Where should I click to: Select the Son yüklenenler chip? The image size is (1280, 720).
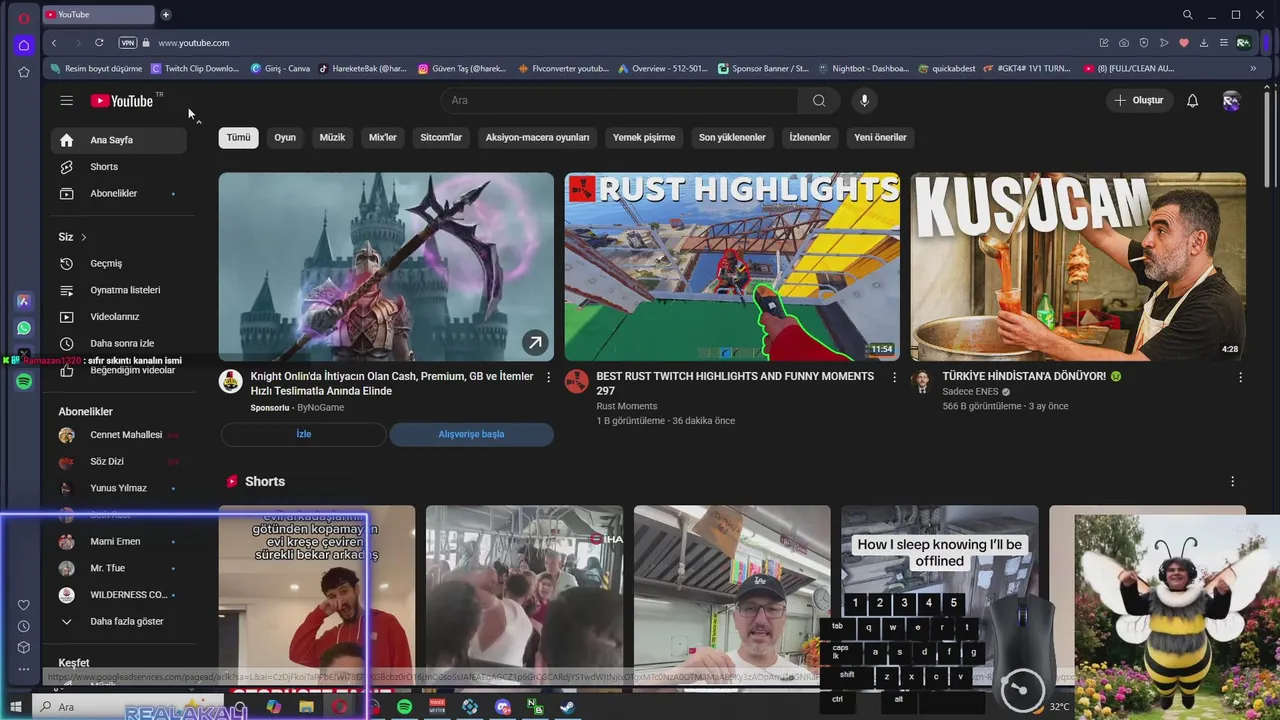732,137
